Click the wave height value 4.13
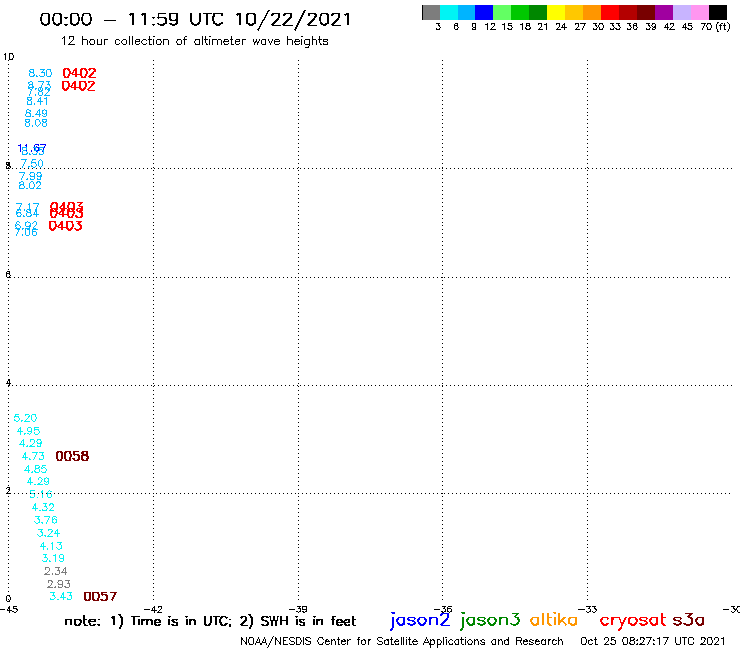Screen dimensions: 740x650 click(51, 546)
